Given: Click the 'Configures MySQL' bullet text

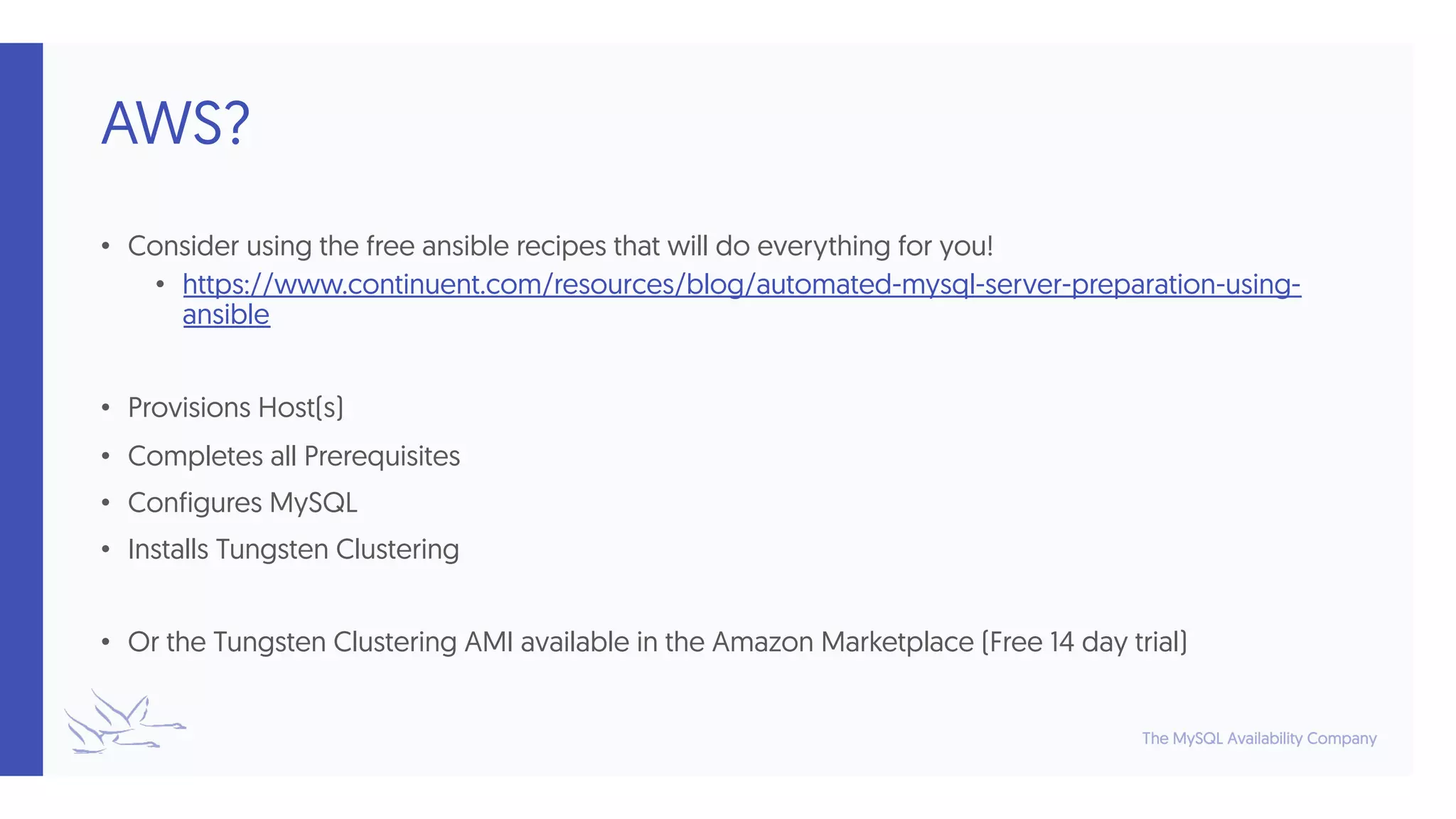Looking at the screenshot, I should point(242,503).
